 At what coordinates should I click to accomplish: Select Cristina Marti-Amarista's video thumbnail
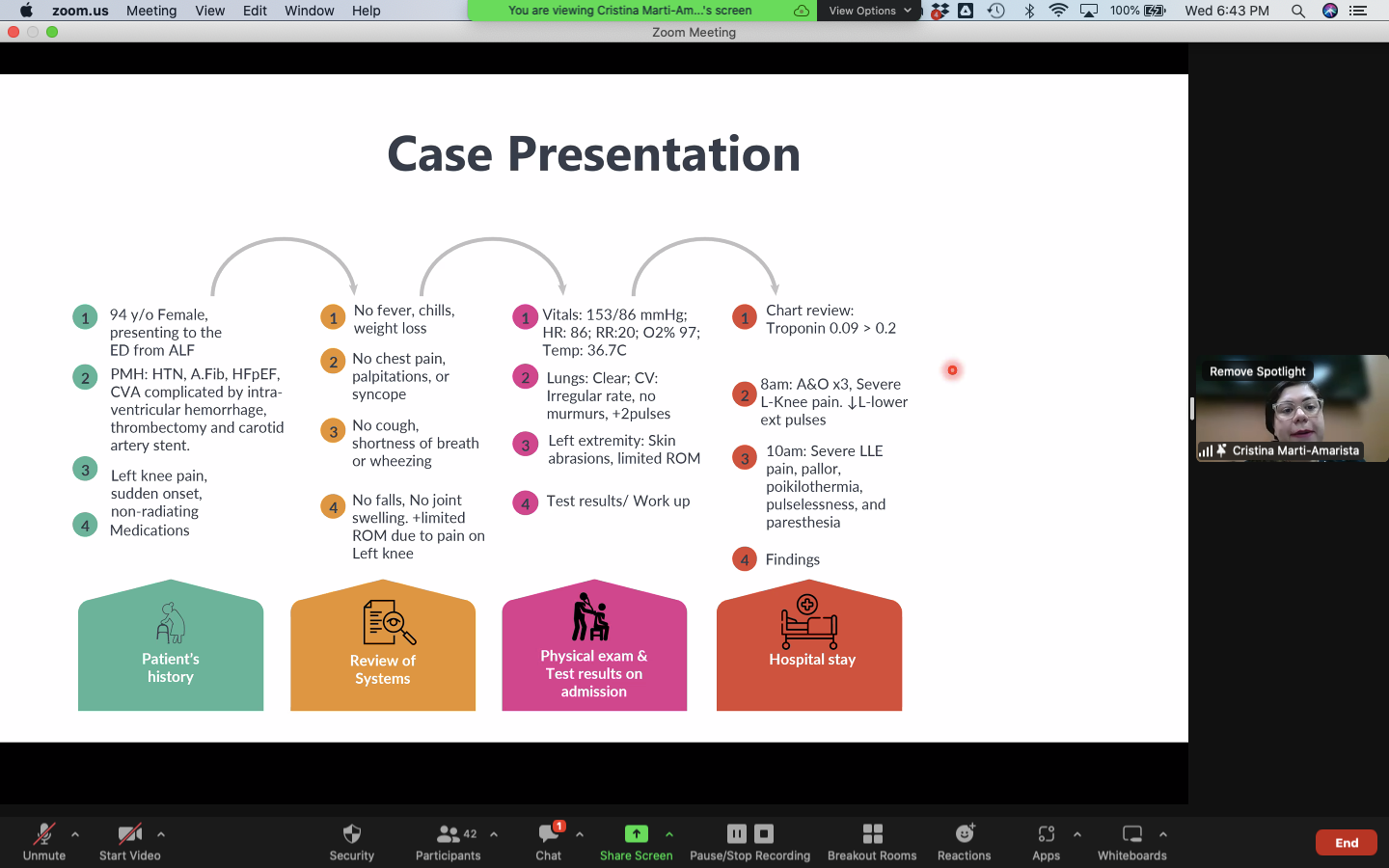(1293, 409)
